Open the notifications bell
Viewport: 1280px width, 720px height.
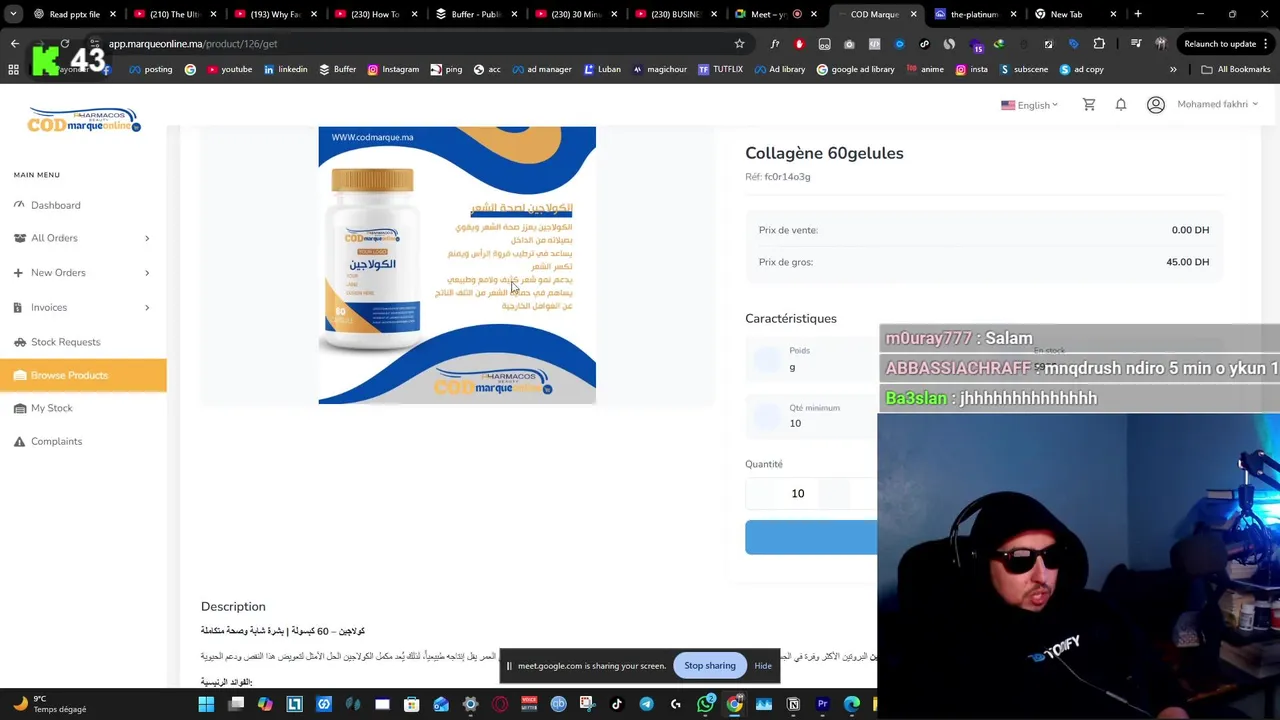point(1121,104)
